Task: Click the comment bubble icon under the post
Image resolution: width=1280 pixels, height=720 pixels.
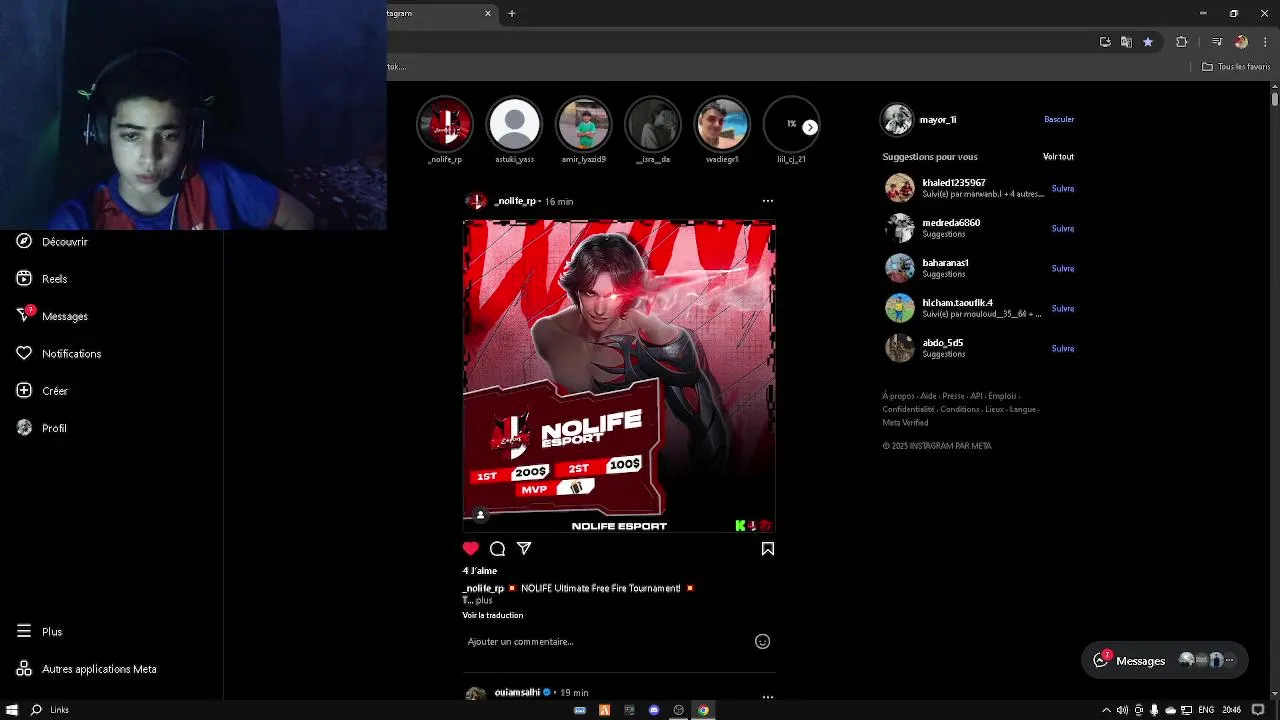Action: [x=497, y=549]
